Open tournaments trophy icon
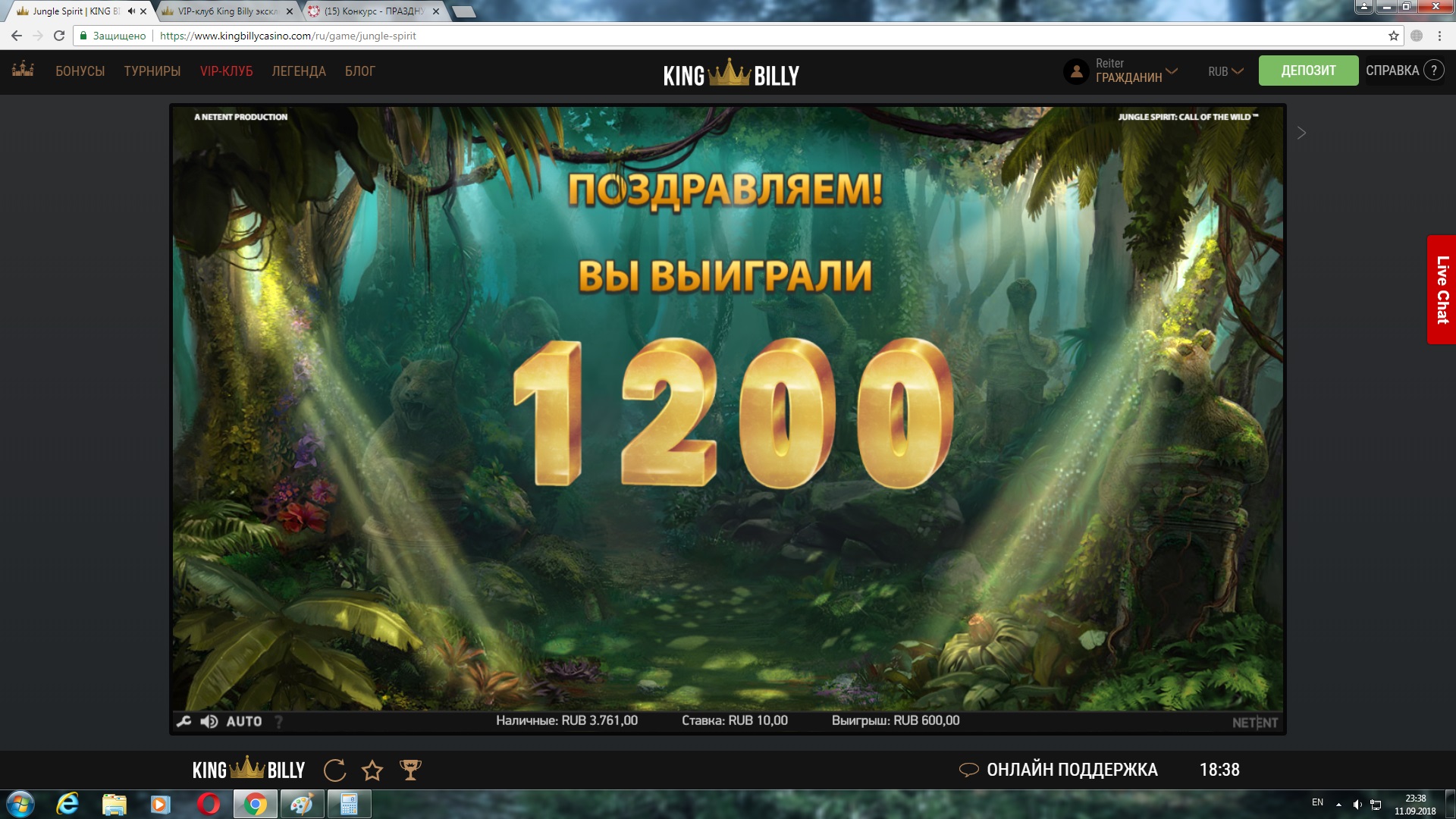 click(x=410, y=770)
